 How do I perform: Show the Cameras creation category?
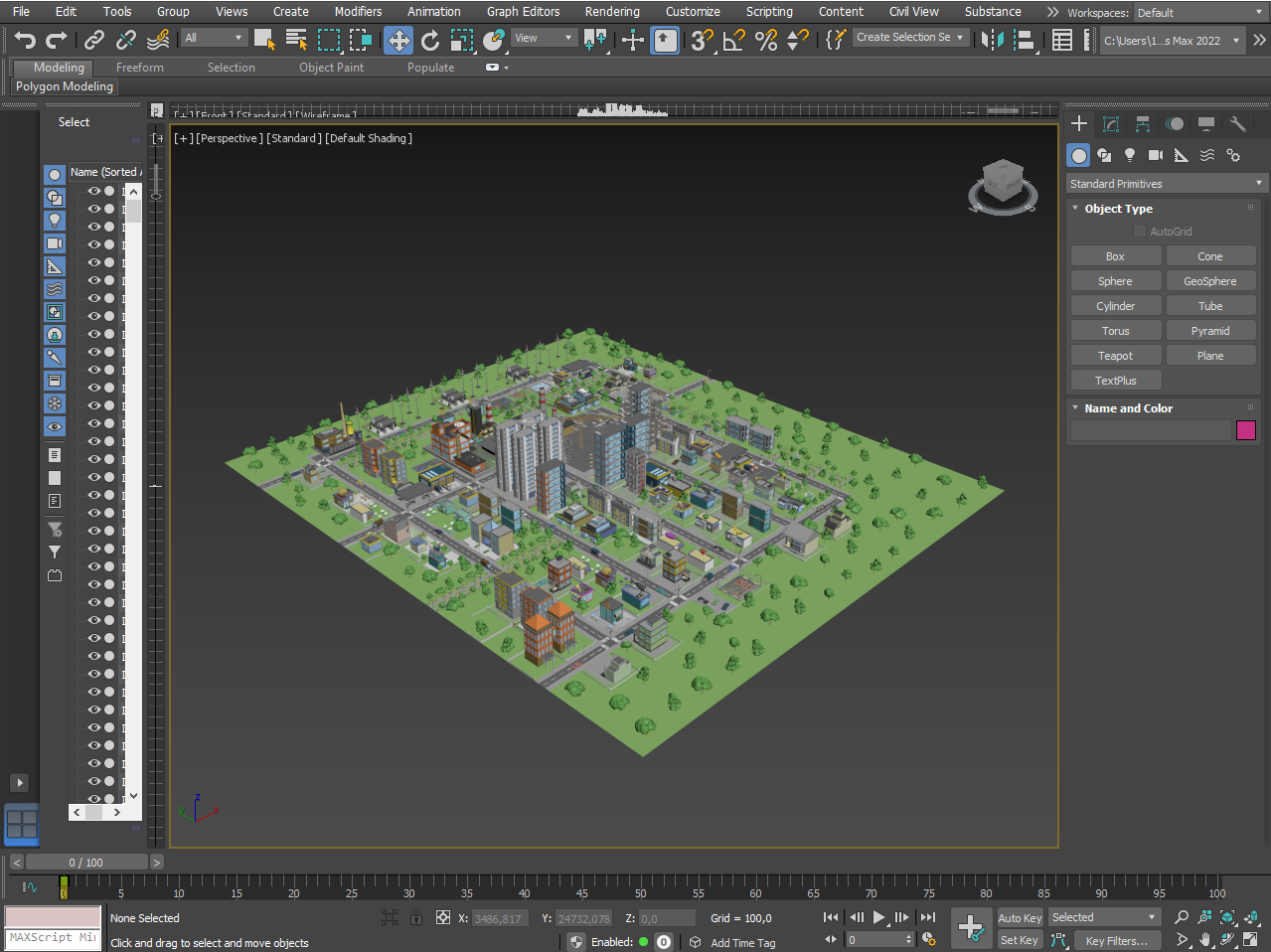point(1155,155)
